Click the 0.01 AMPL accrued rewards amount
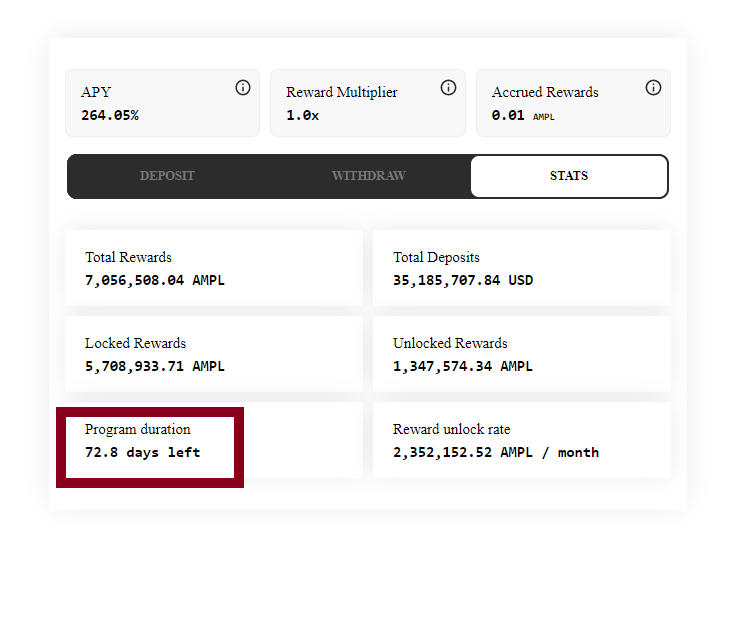 coord(522,115)
